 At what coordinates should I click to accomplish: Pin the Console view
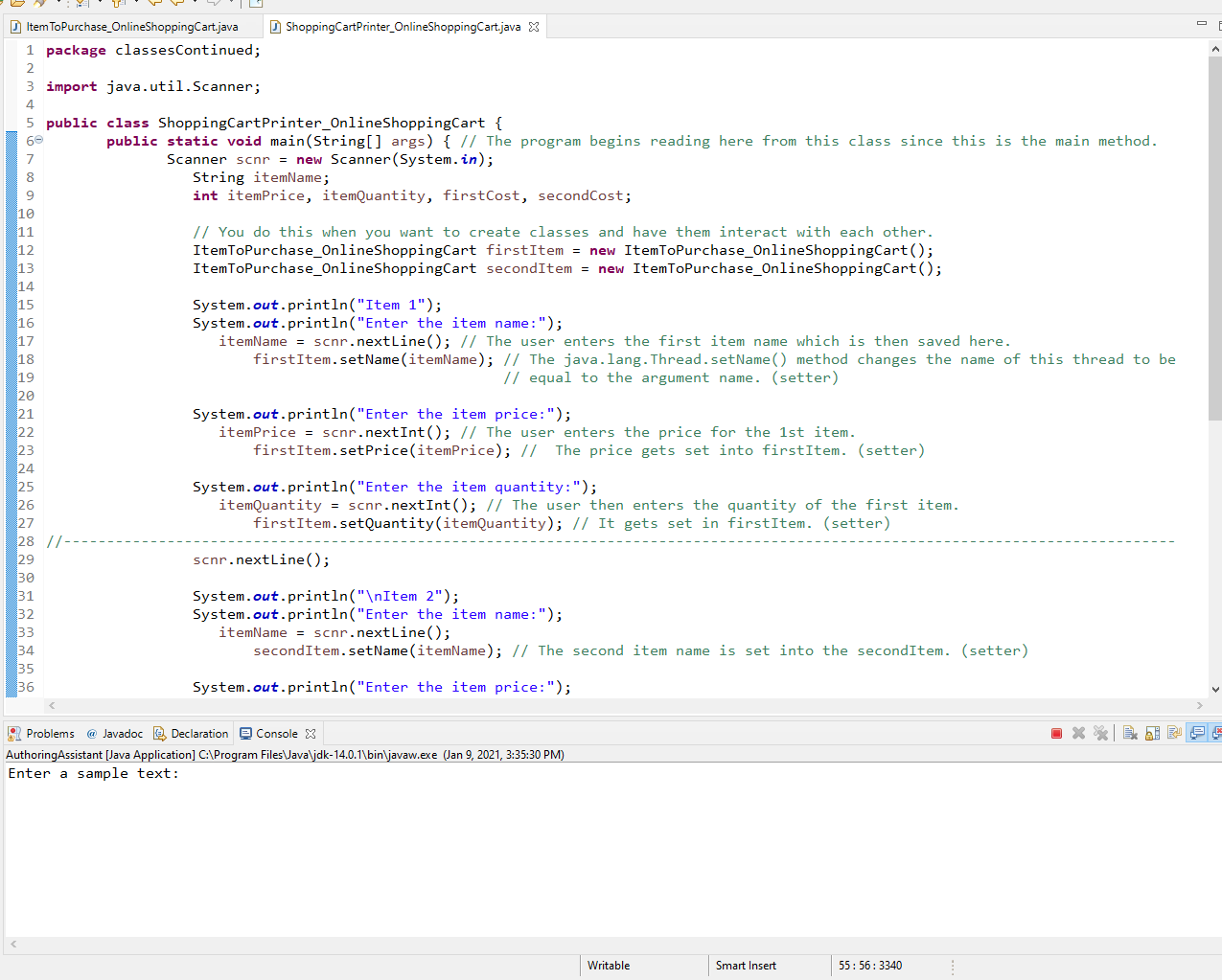(1175, 733)
